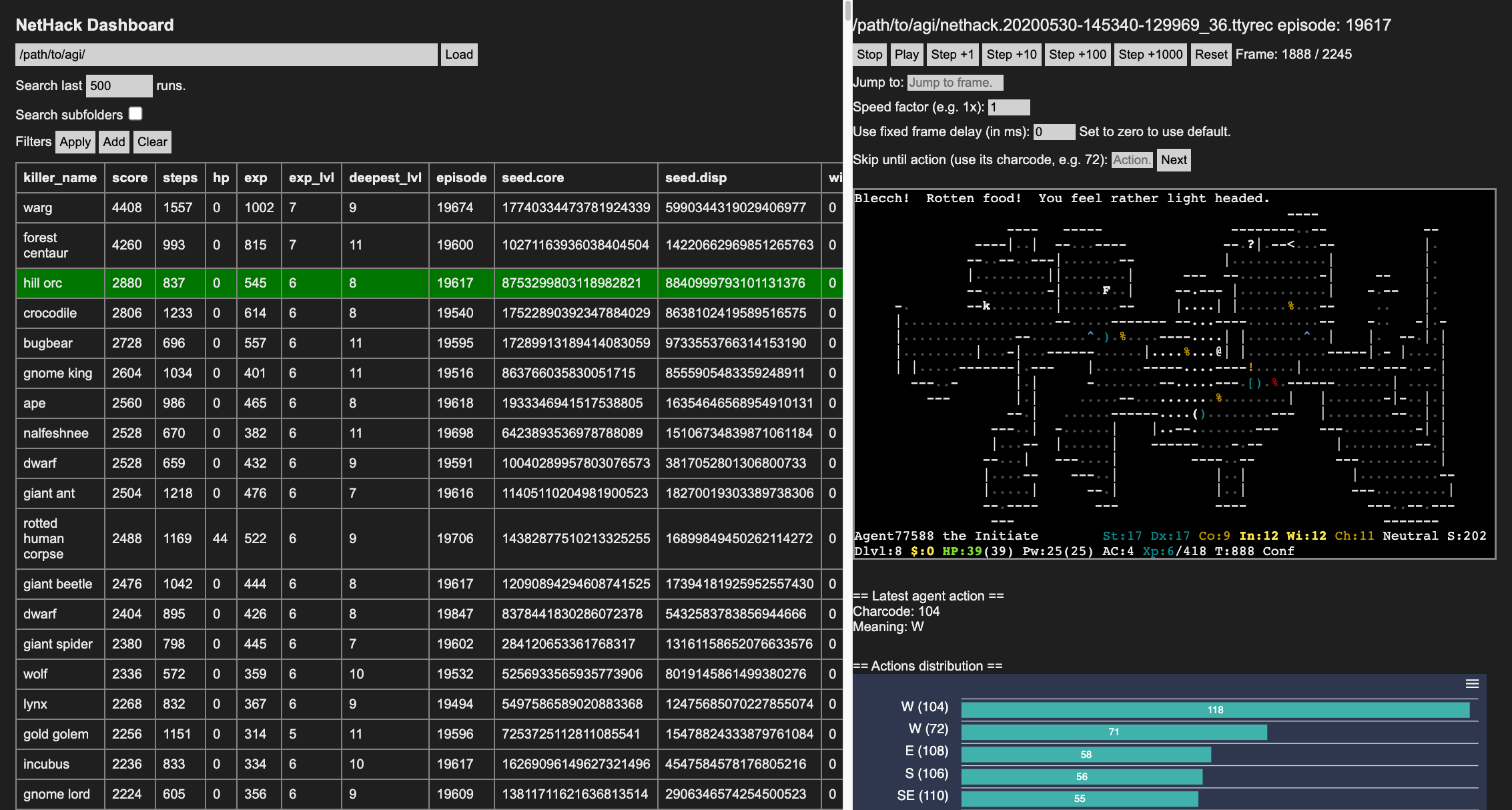This screenshot has width=1512, height=810.
Task: Play the ttyrec episode
Action: pos(906,55)
